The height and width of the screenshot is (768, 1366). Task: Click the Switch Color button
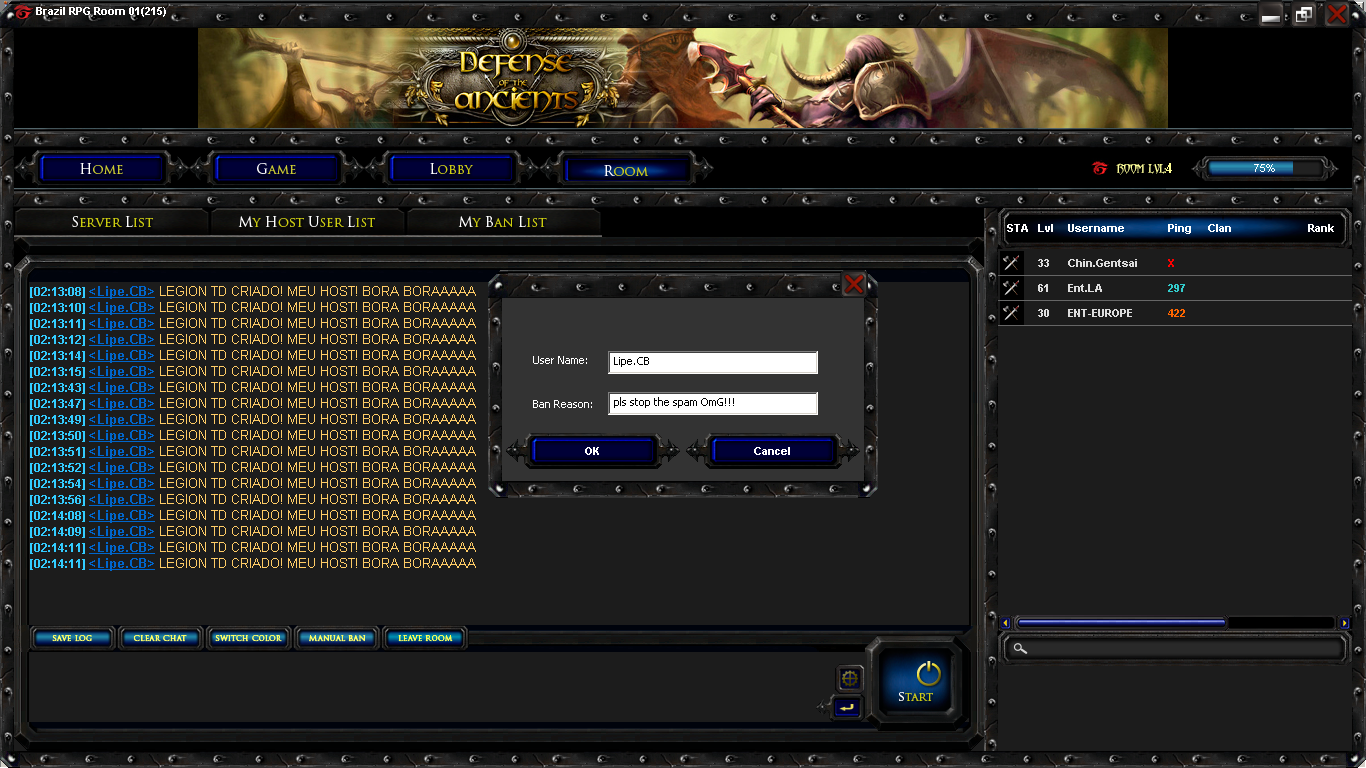pos(248,638)
